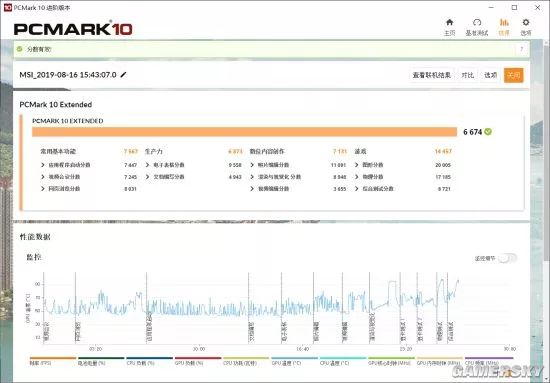
Task: Click the 分数有效 banner text
Action: 39,49
